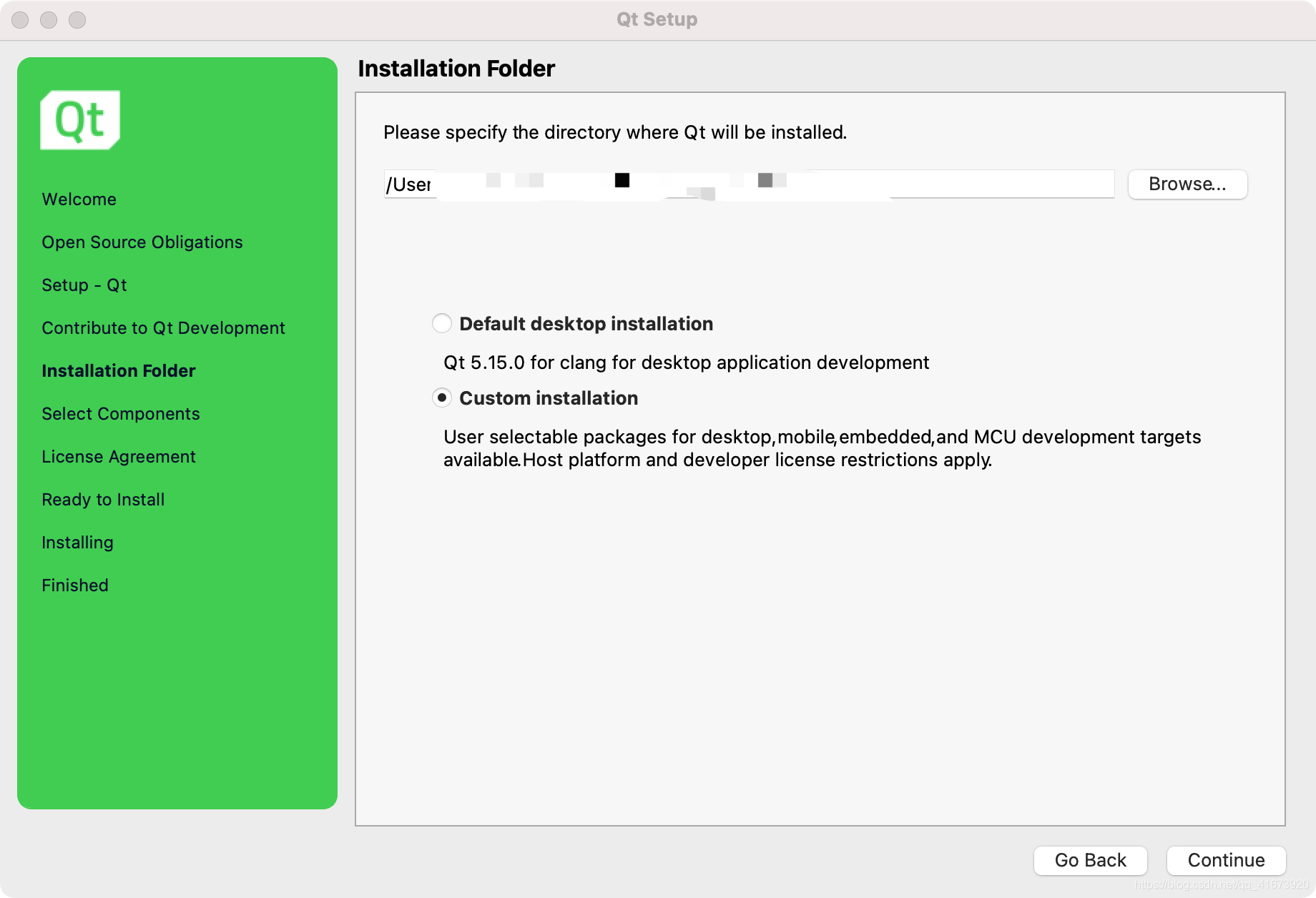Open the License Agreement step
1316x898 pixels.
point(118,456)
